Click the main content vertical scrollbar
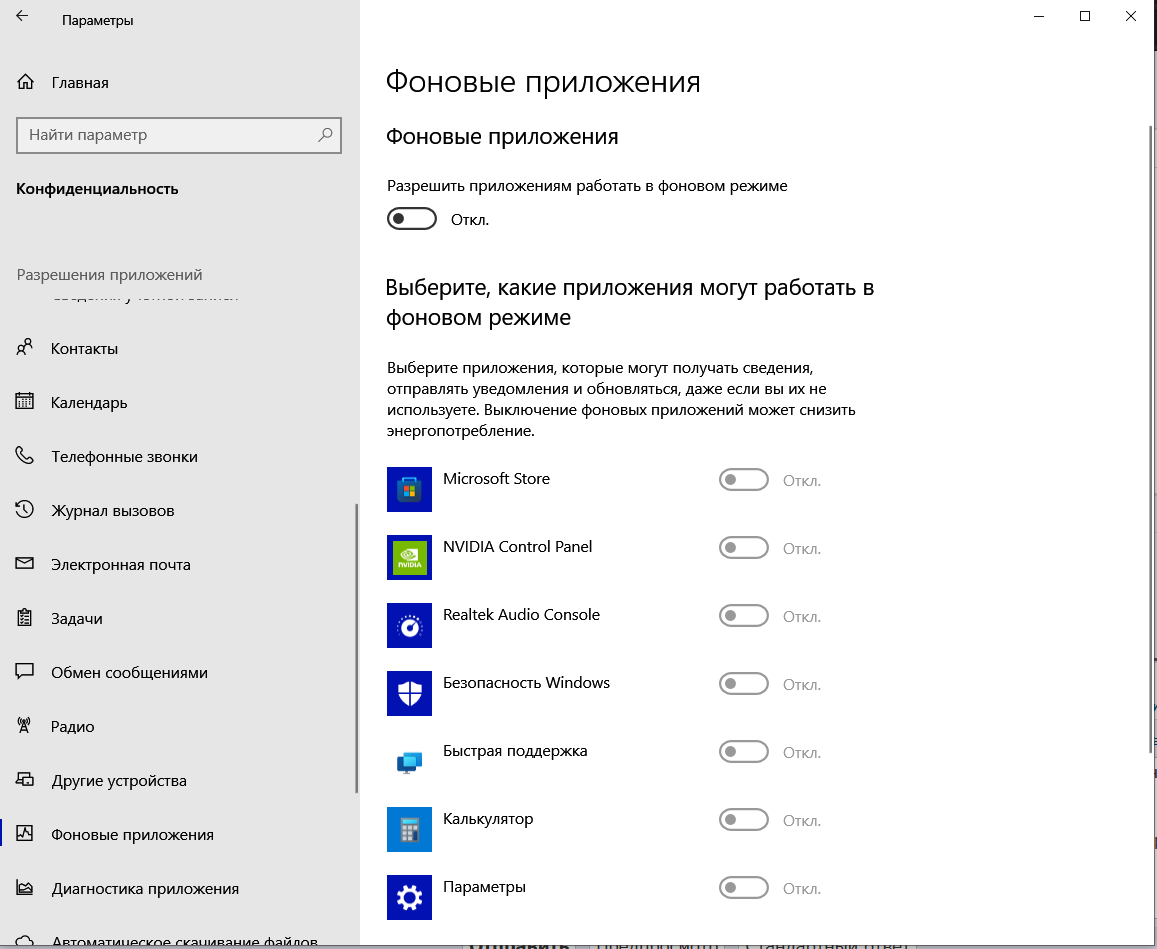This screenshot has width=1157, height=949. (1152, 439)
